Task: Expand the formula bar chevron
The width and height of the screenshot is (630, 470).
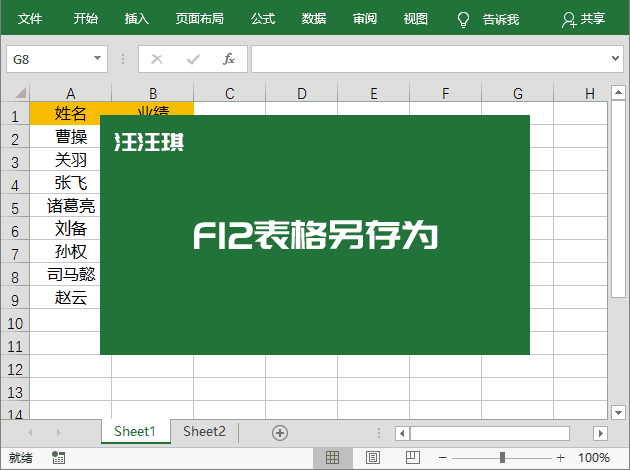Action: point(615,58)
